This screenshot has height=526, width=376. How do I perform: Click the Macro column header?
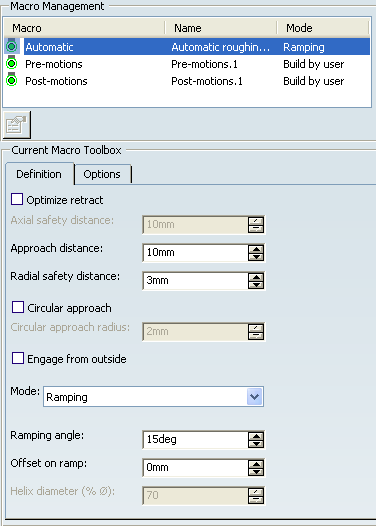[85, 28]
